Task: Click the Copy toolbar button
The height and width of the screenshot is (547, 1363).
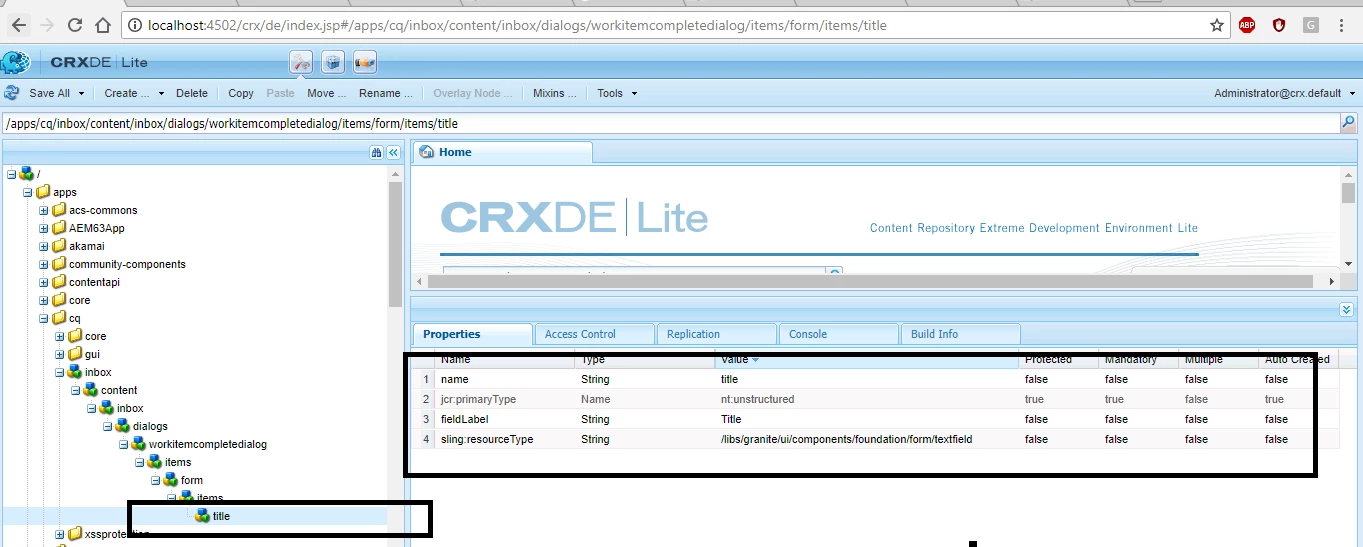Action: [241, 93]
